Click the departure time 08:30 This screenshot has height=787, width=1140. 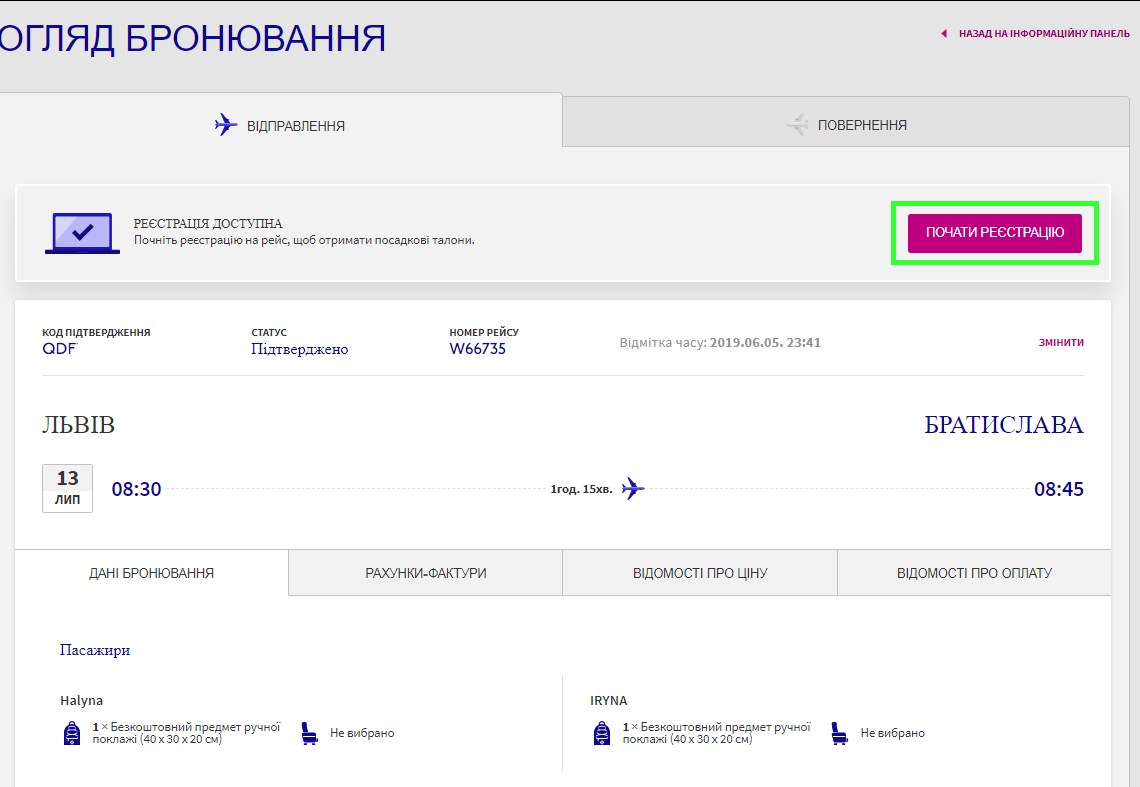pyautogui.click(x=136, y=489)
